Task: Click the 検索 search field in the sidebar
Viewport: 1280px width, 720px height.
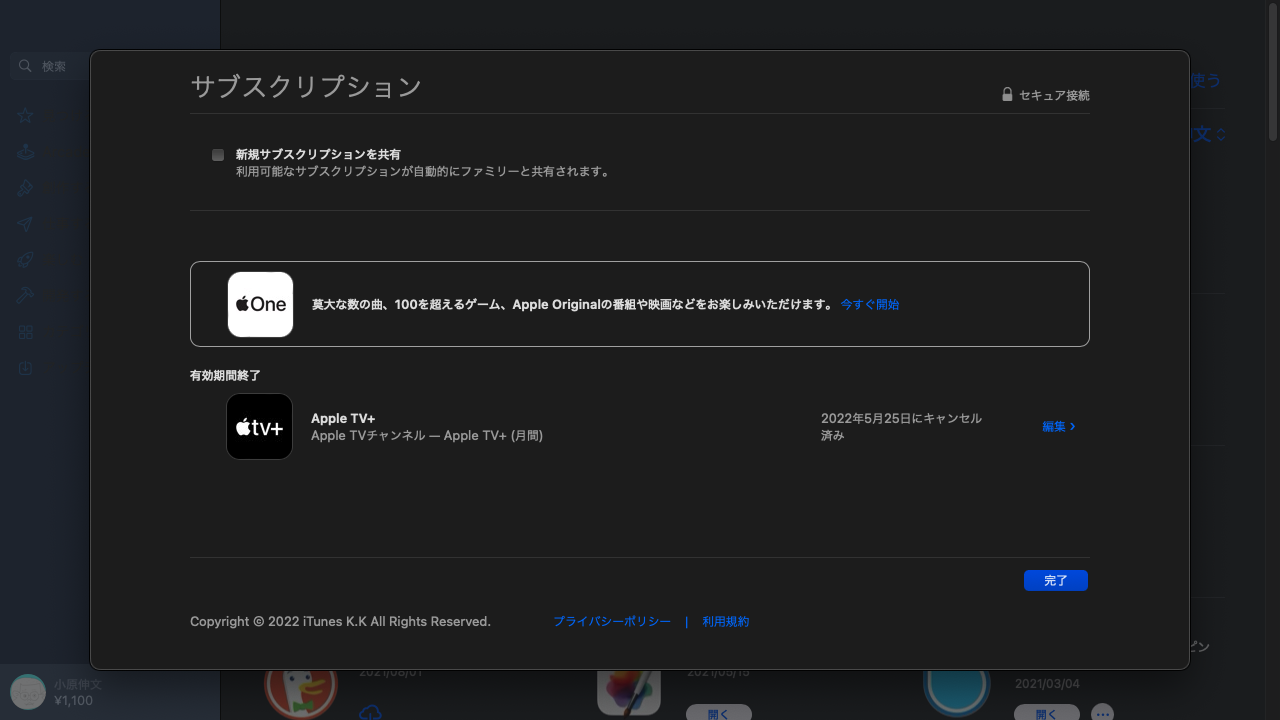Action: tap(50, 66)
